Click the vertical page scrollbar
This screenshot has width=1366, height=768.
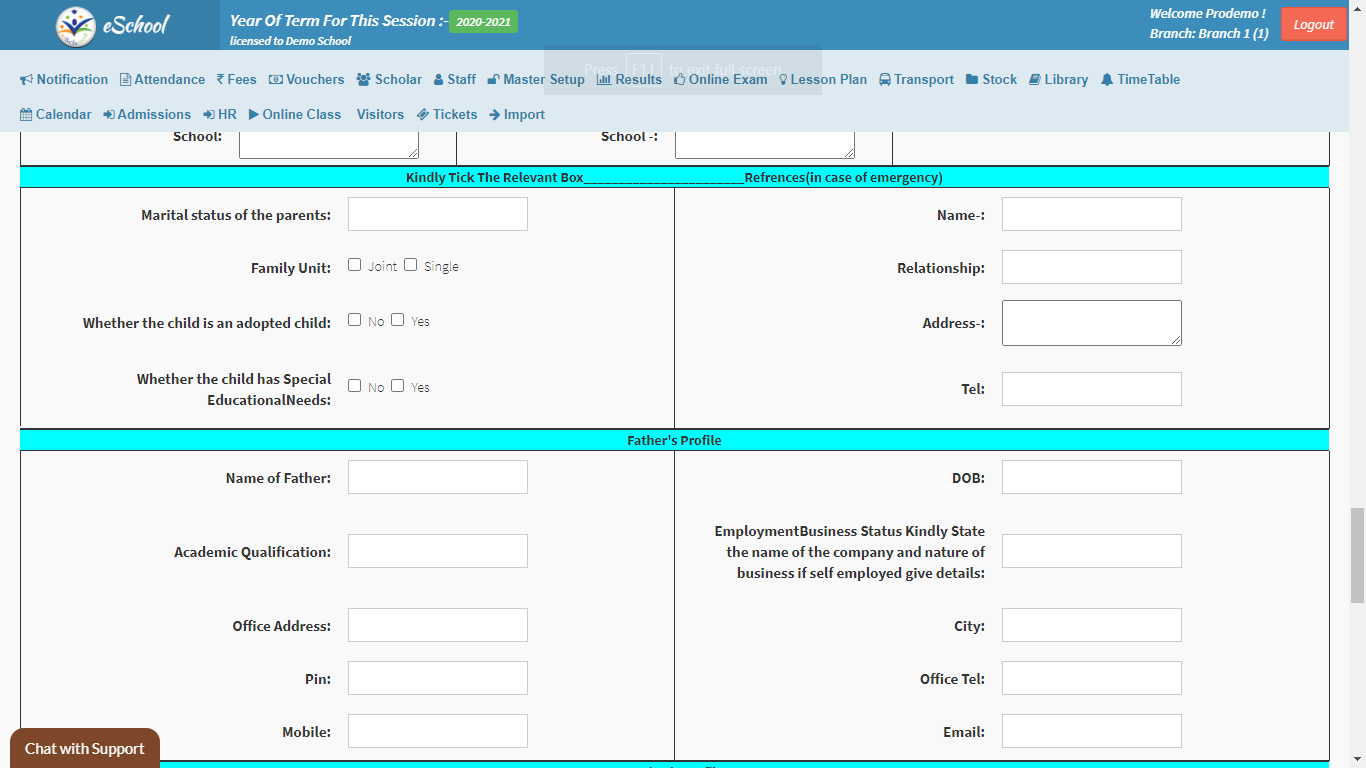[1357, 555]
